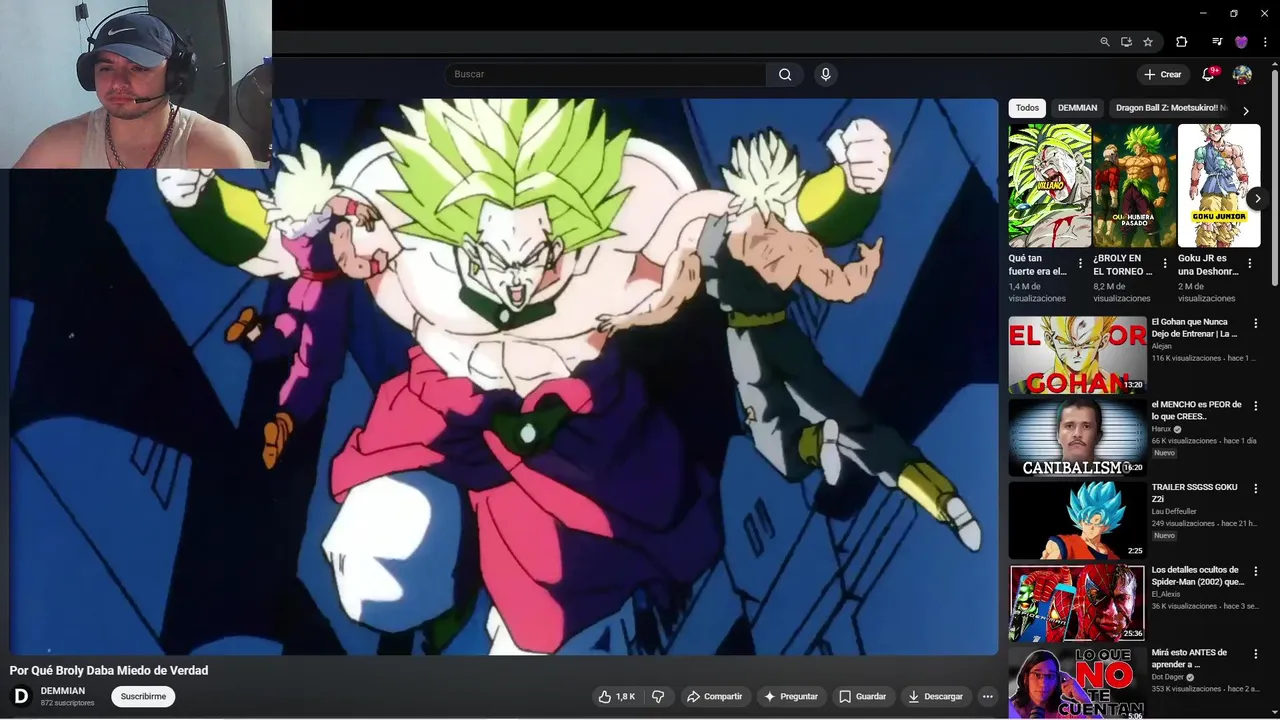Select the Todos filter chip
The height and width of the screenshot is (720, 1280).
pyautogui.click(x=1027, y=108)
